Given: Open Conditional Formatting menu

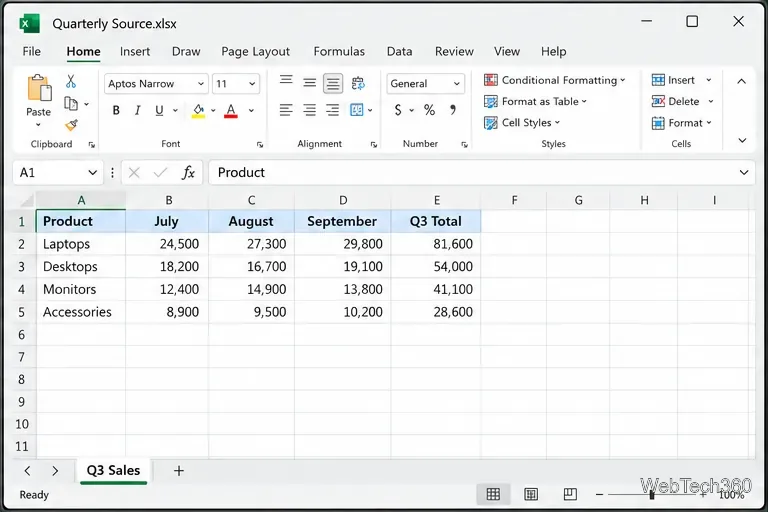Looking at the screenshot, I should (x=554, y=80).
